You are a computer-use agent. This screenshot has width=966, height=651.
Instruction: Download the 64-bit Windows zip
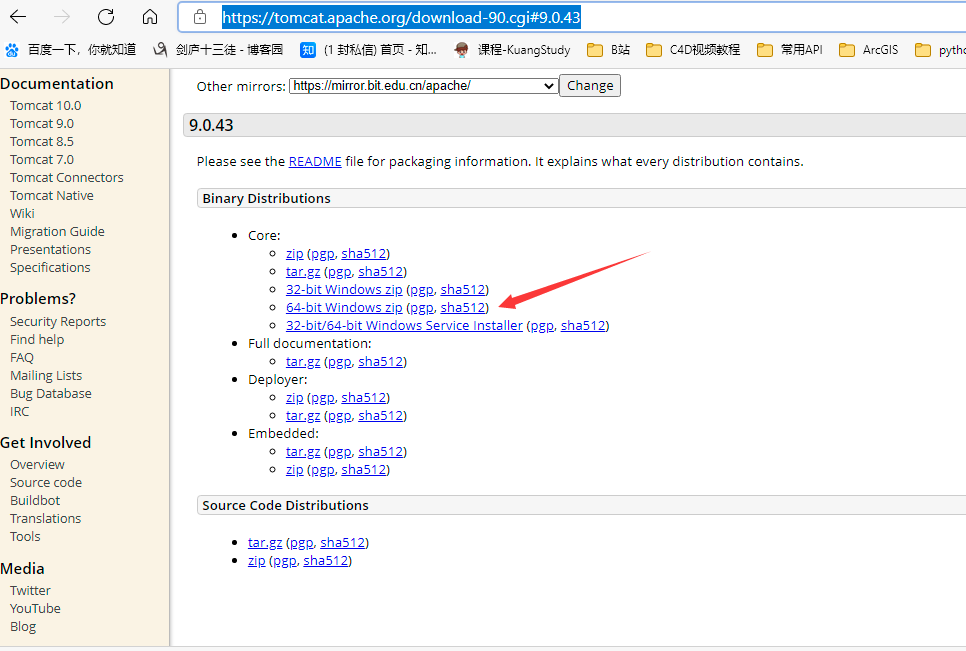[x=344, y=307]
